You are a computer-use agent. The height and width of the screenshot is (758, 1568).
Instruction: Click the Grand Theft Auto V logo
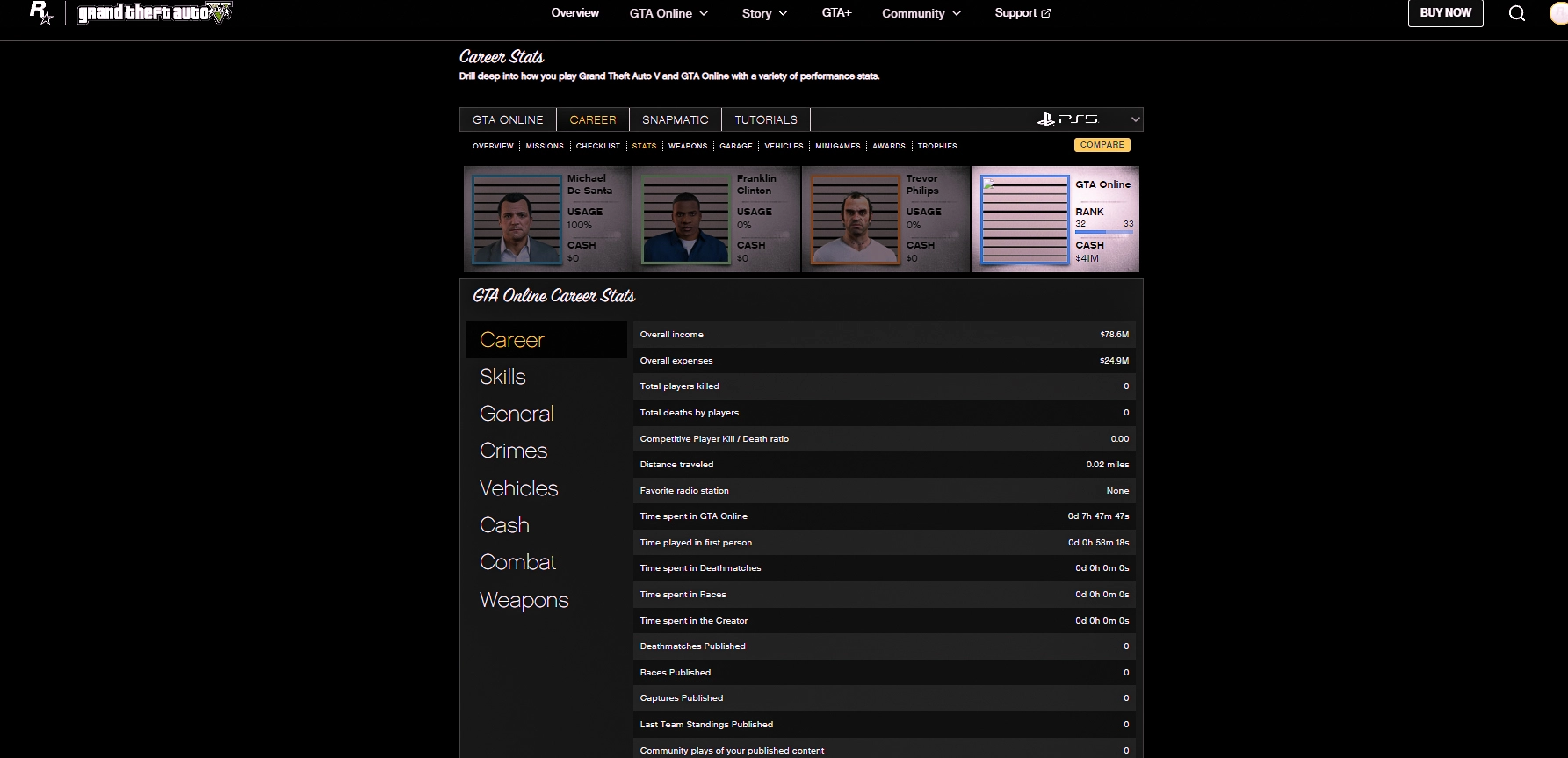point(155,13)
